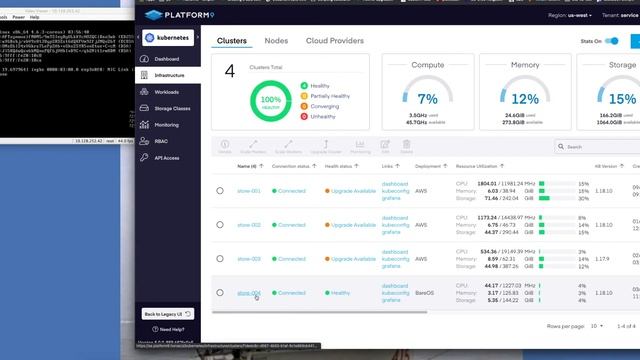640x360 pixels.
Task: Select the radio button for cluster 003
Action: (220, 258)
